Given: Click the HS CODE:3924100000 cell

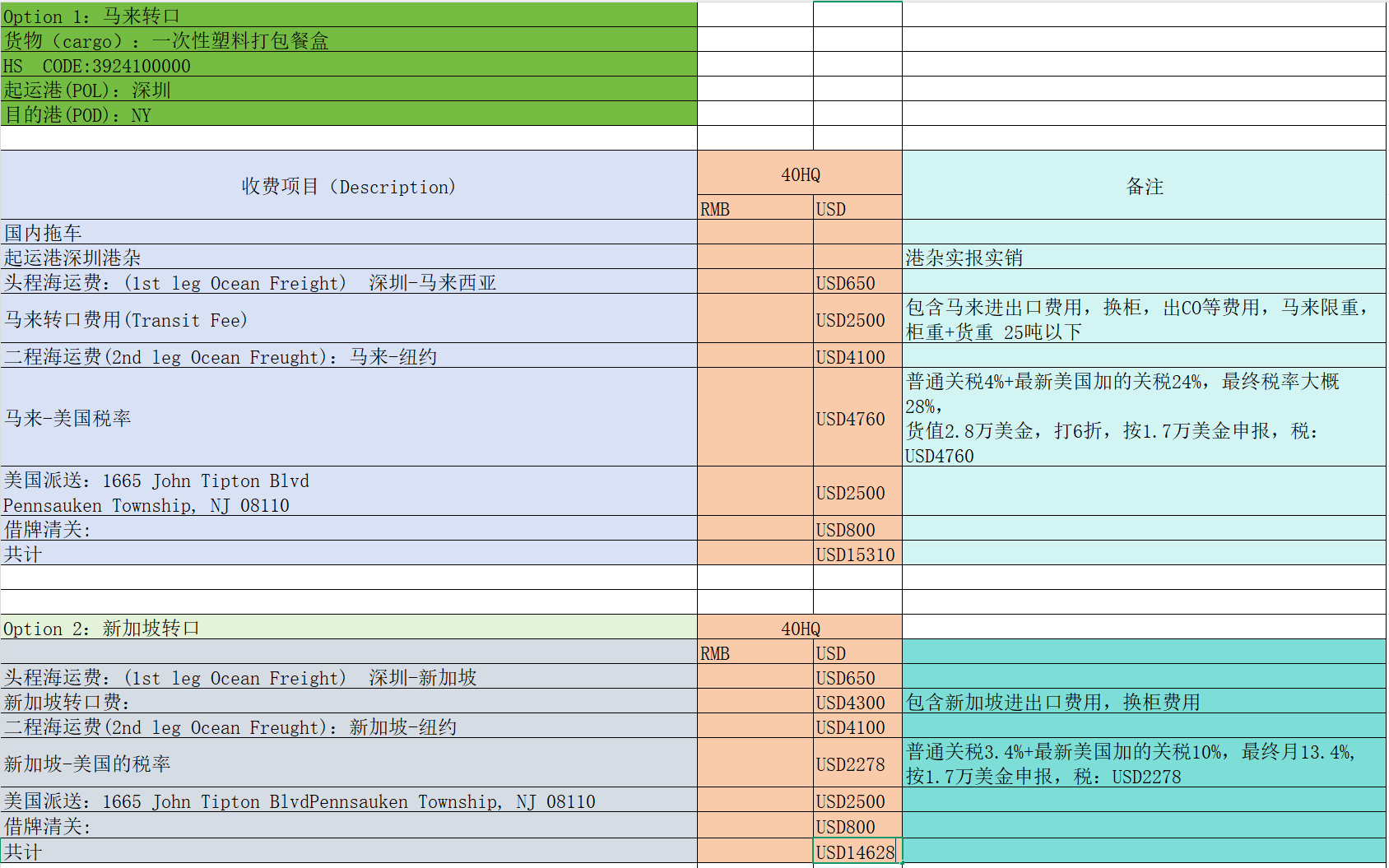Looking at the screenshot, I should (348, 66).
